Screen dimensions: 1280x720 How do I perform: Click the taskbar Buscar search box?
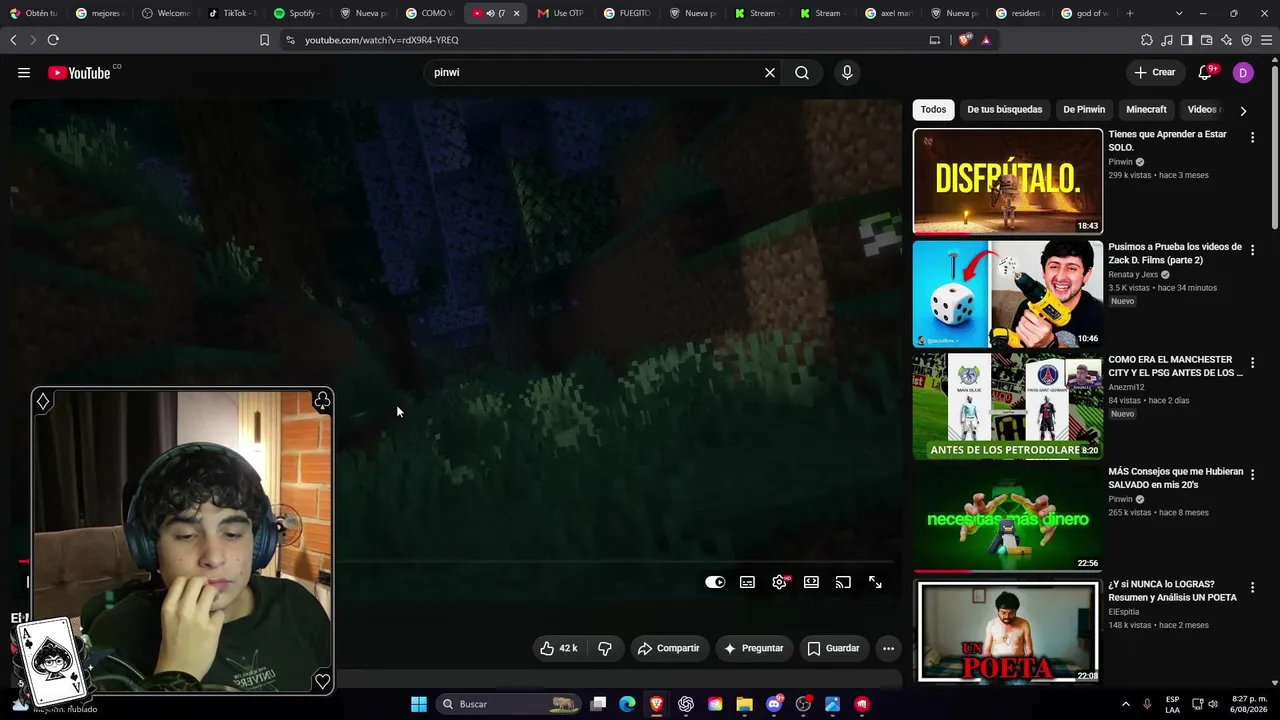click(x=510, y=704)
